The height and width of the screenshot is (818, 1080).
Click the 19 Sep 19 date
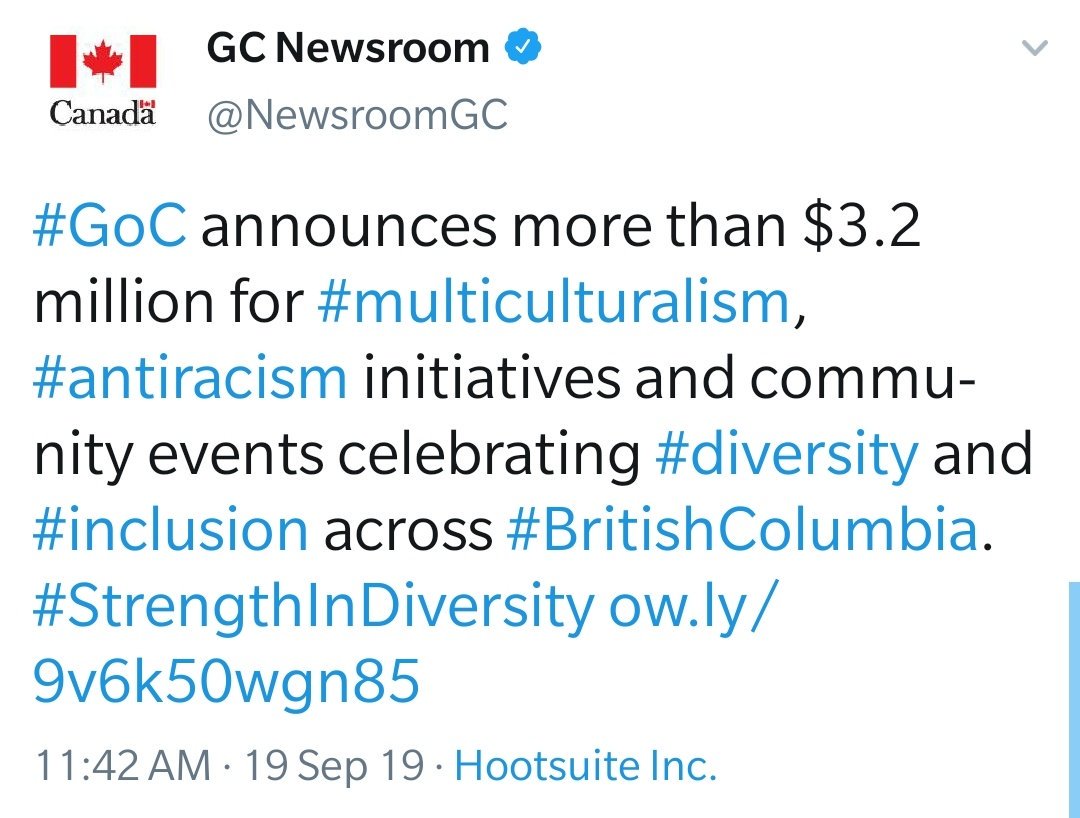[x=335, y=766]
